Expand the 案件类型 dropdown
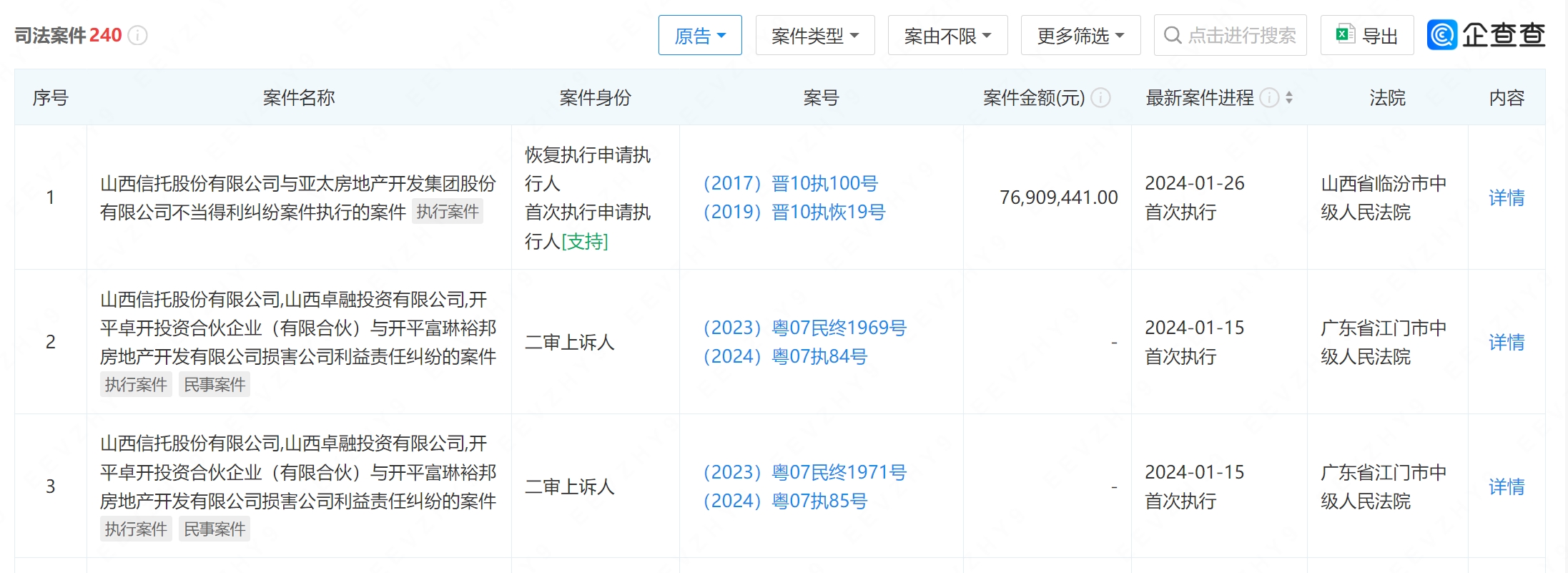This screenshot has height=573, width=1568. tap(814, 35)
